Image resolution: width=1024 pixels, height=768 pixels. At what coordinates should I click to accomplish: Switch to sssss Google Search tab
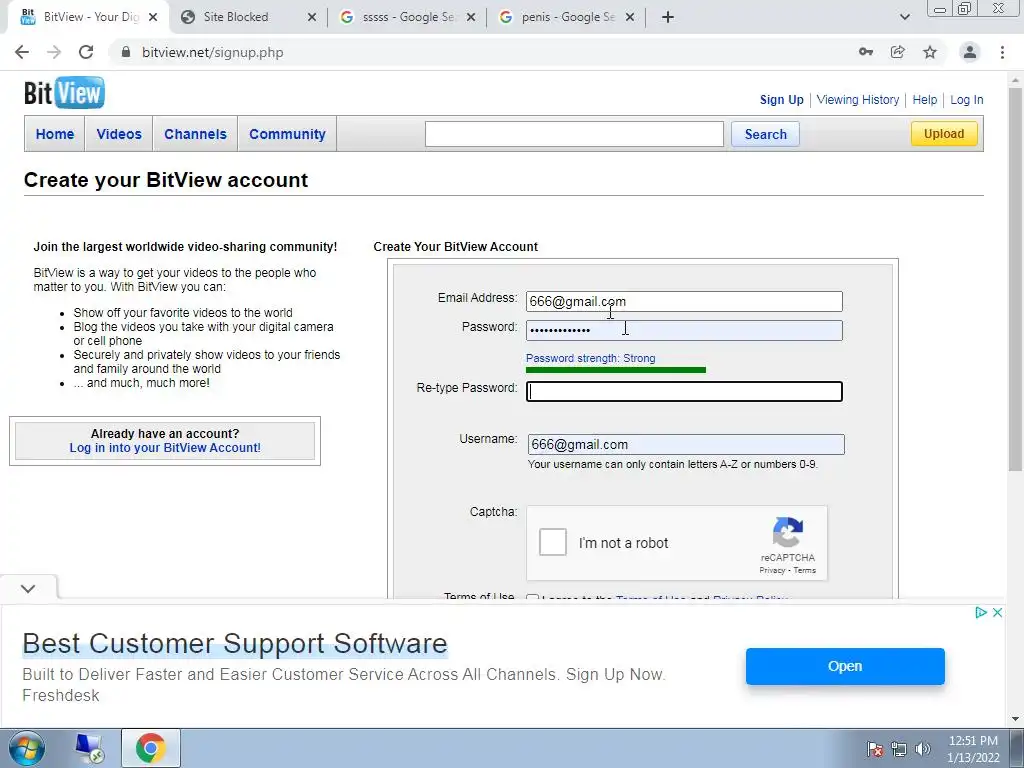(408, 17)
